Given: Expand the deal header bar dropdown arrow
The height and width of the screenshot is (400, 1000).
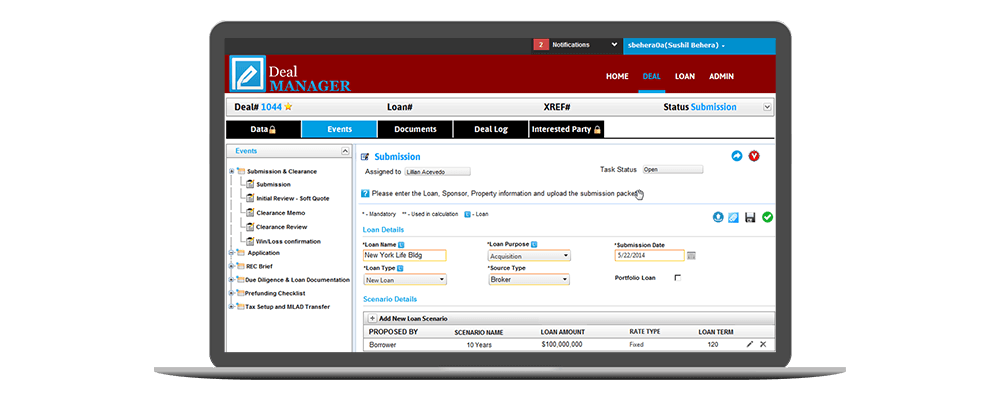Looking at the screenshot, I should pos(767,107).
